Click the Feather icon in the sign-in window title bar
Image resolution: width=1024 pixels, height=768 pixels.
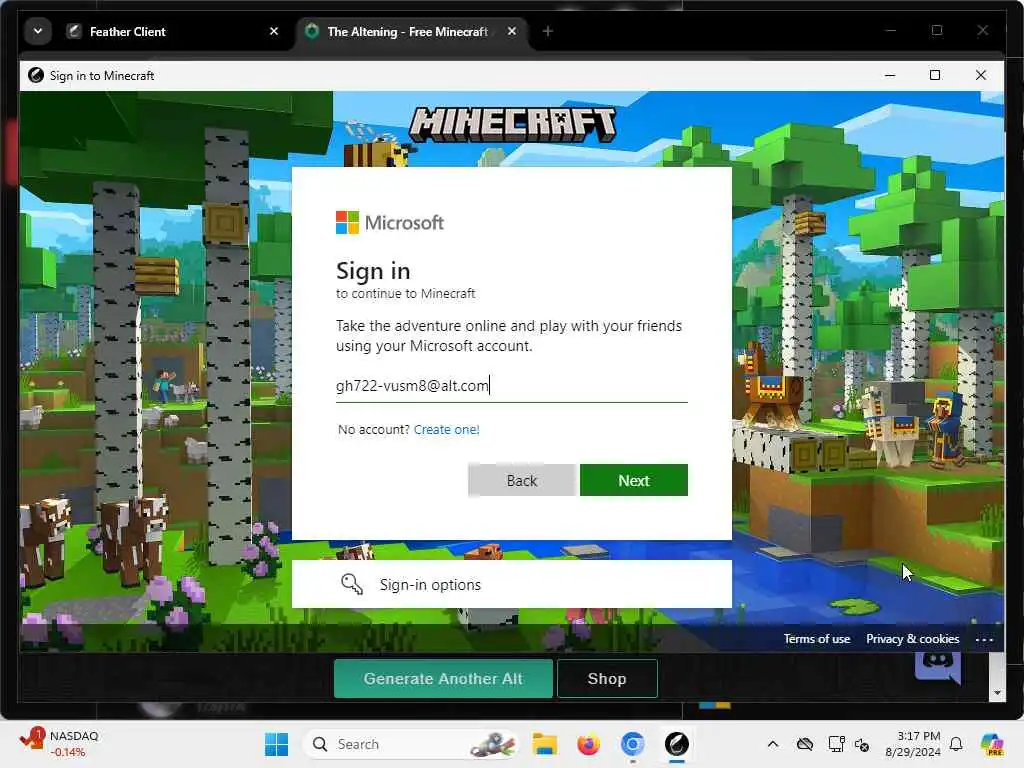pyautogui.click(x=36, y=75)
